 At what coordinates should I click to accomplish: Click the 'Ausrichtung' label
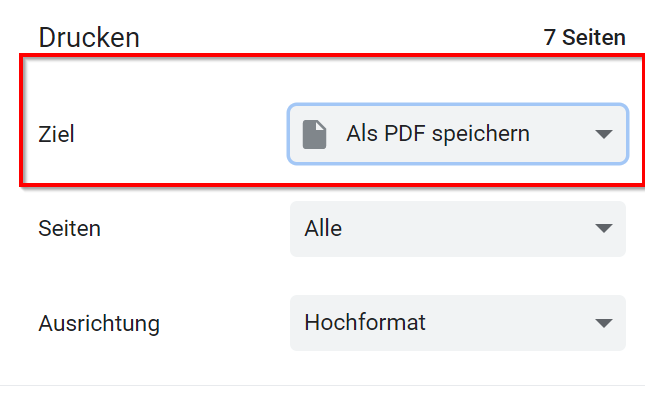99,324
